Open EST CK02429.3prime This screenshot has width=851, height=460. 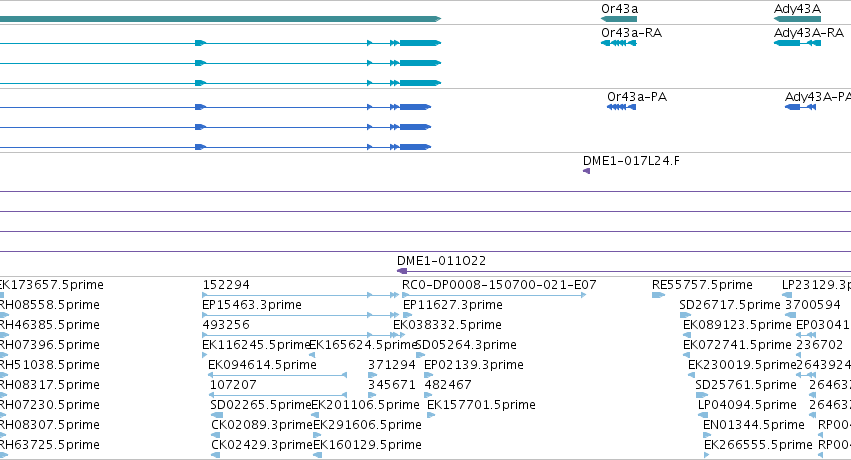click(x=262, y=445)
